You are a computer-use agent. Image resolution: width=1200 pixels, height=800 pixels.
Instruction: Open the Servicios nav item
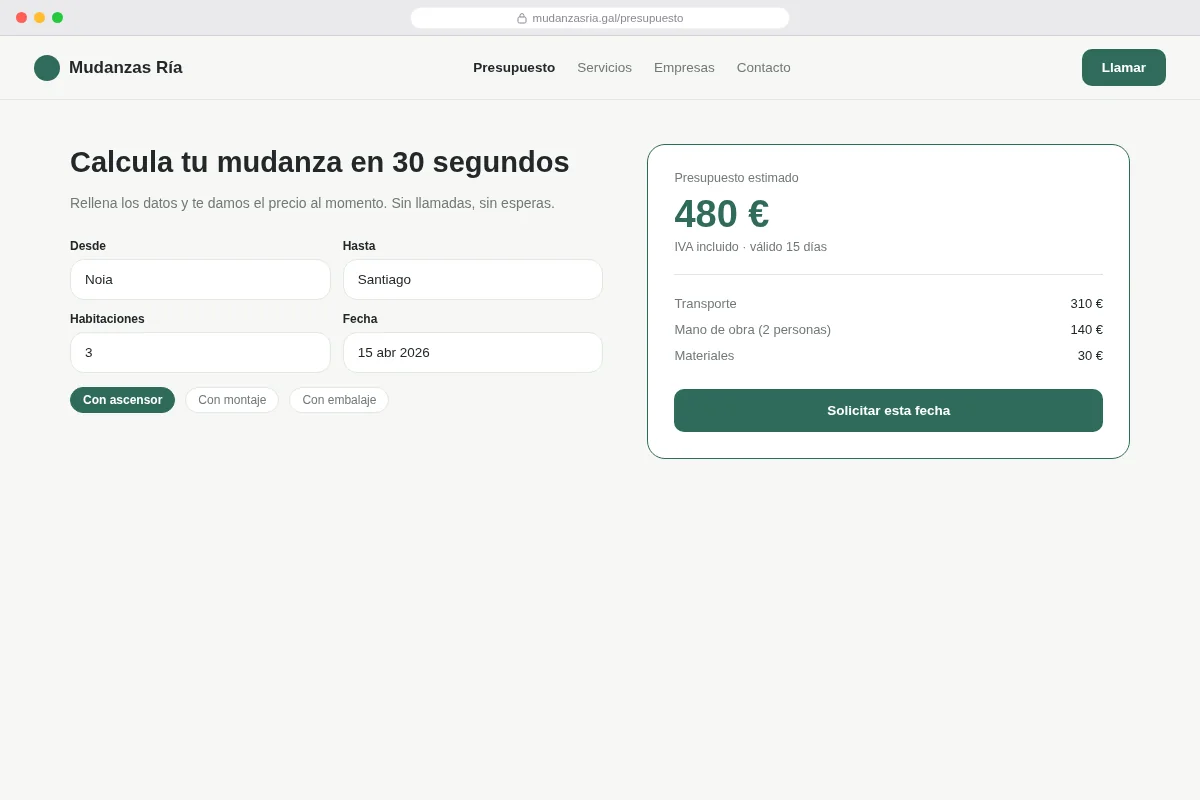[604, 68]
